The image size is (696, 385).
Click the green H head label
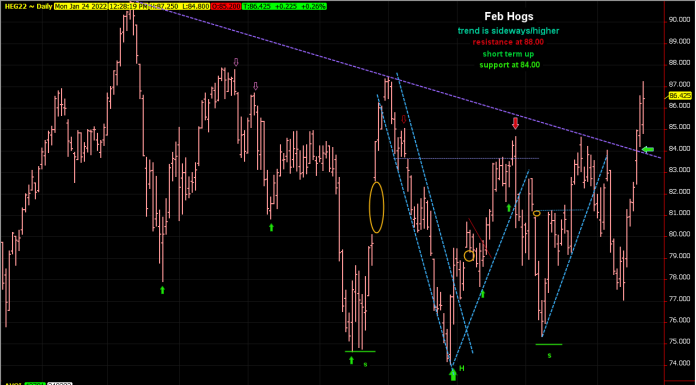(x=462, y=368)
